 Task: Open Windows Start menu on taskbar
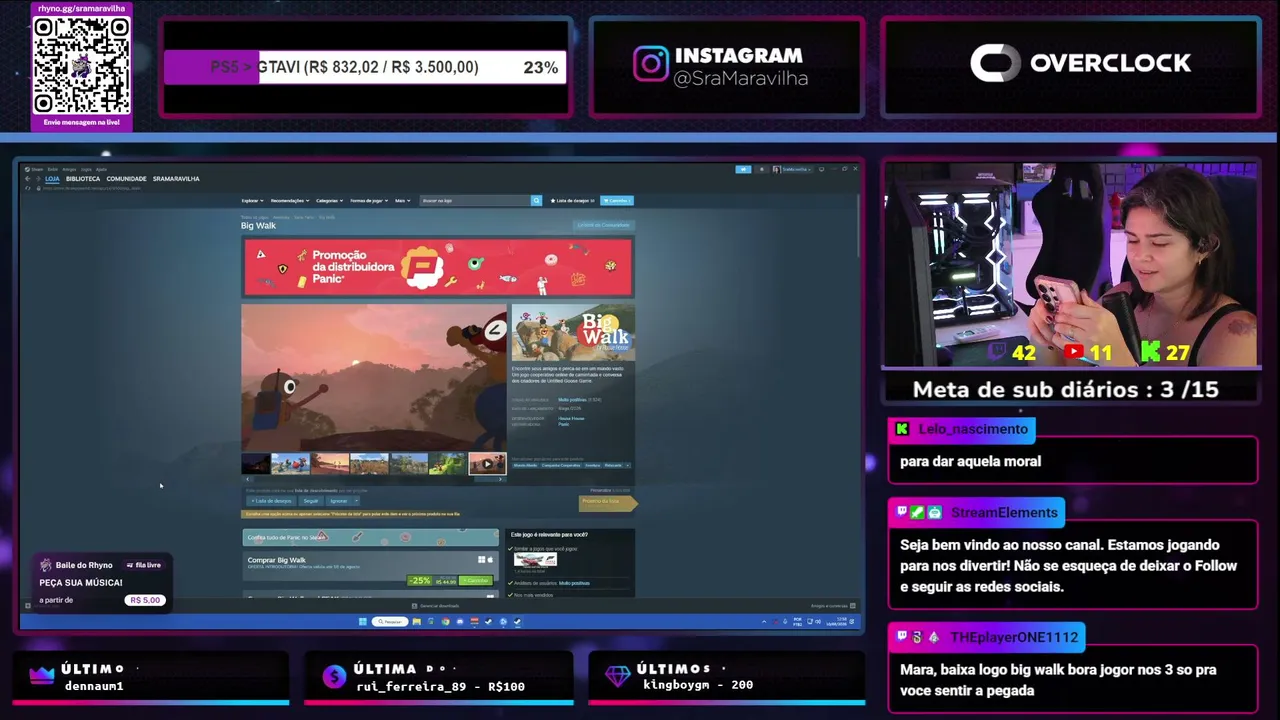(363, 621)
